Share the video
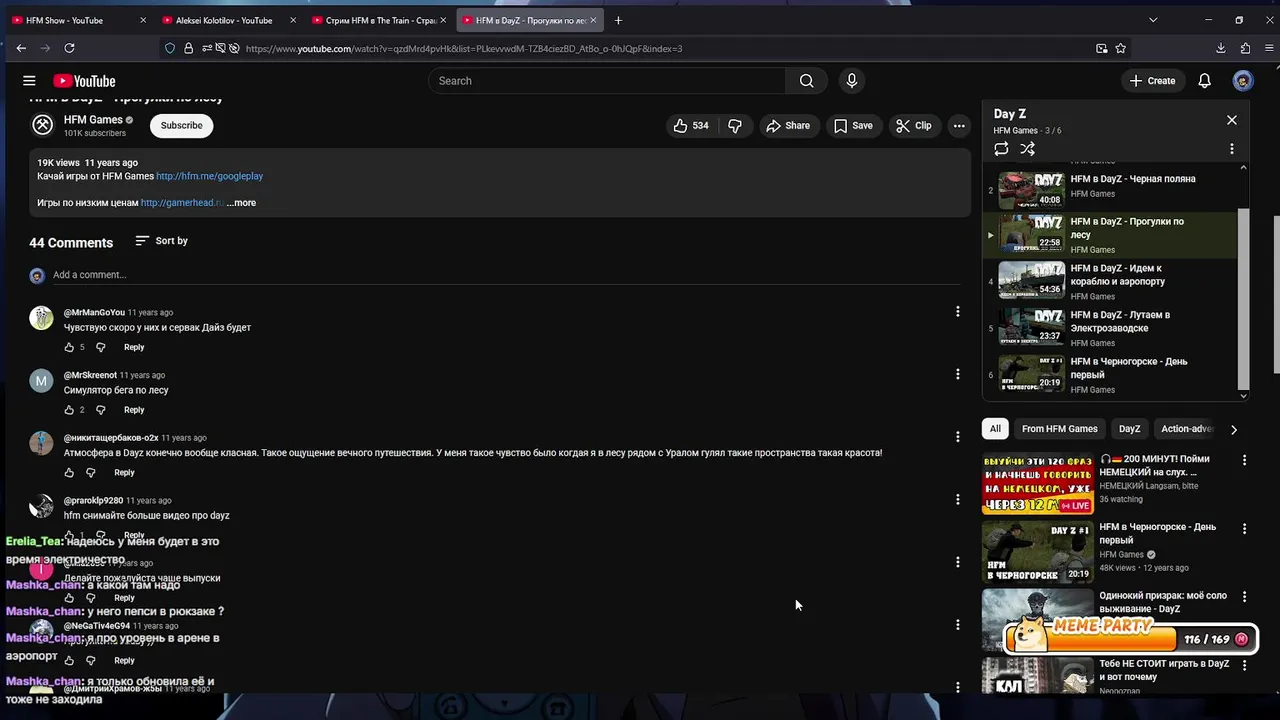This screenshot has width=1280, height=720. coord(788,125)
